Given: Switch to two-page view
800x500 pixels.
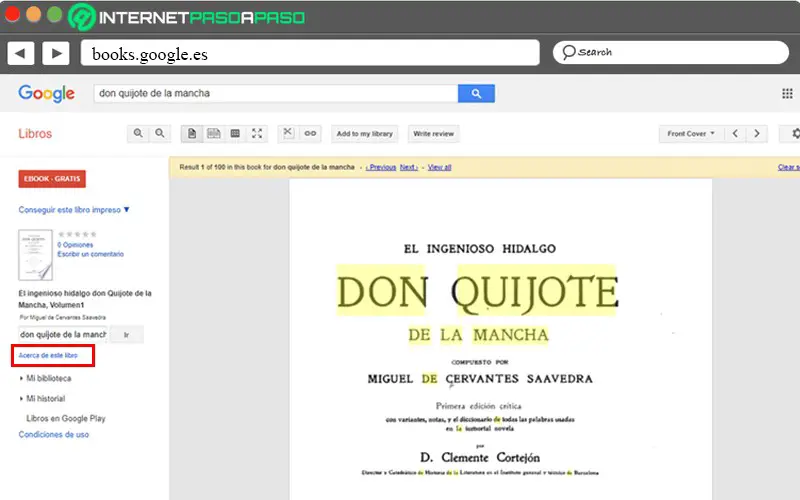Looking at the screenshot, I should (213, 133).
